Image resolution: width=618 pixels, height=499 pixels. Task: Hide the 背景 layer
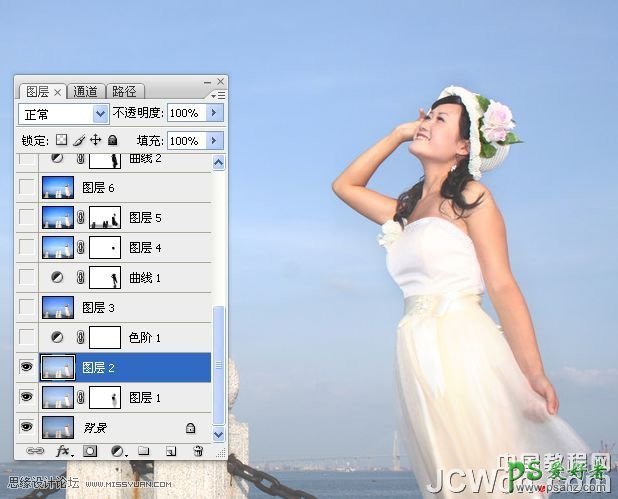click(x=27, y=427)
